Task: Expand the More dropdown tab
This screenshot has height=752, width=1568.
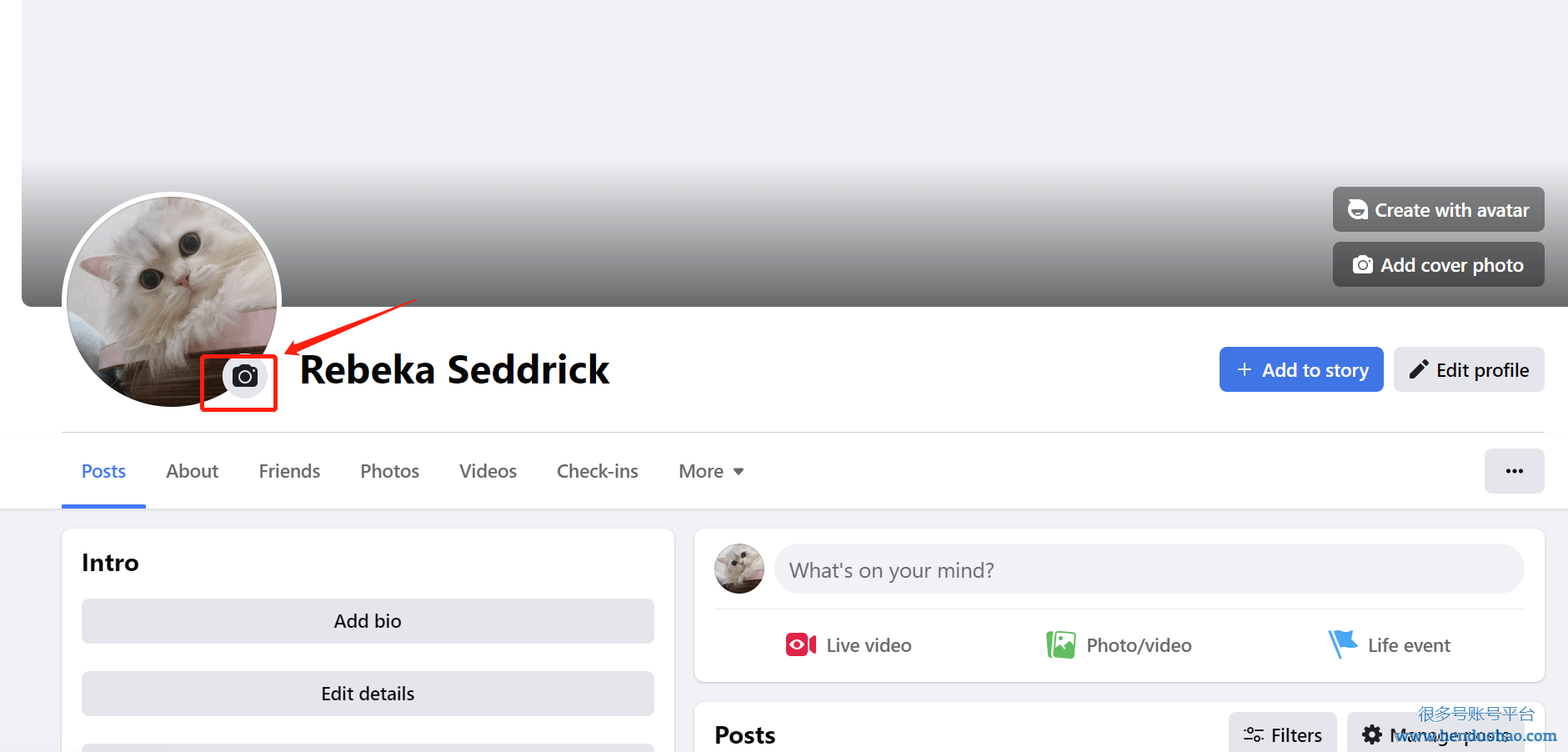Action: pos(711,471)
